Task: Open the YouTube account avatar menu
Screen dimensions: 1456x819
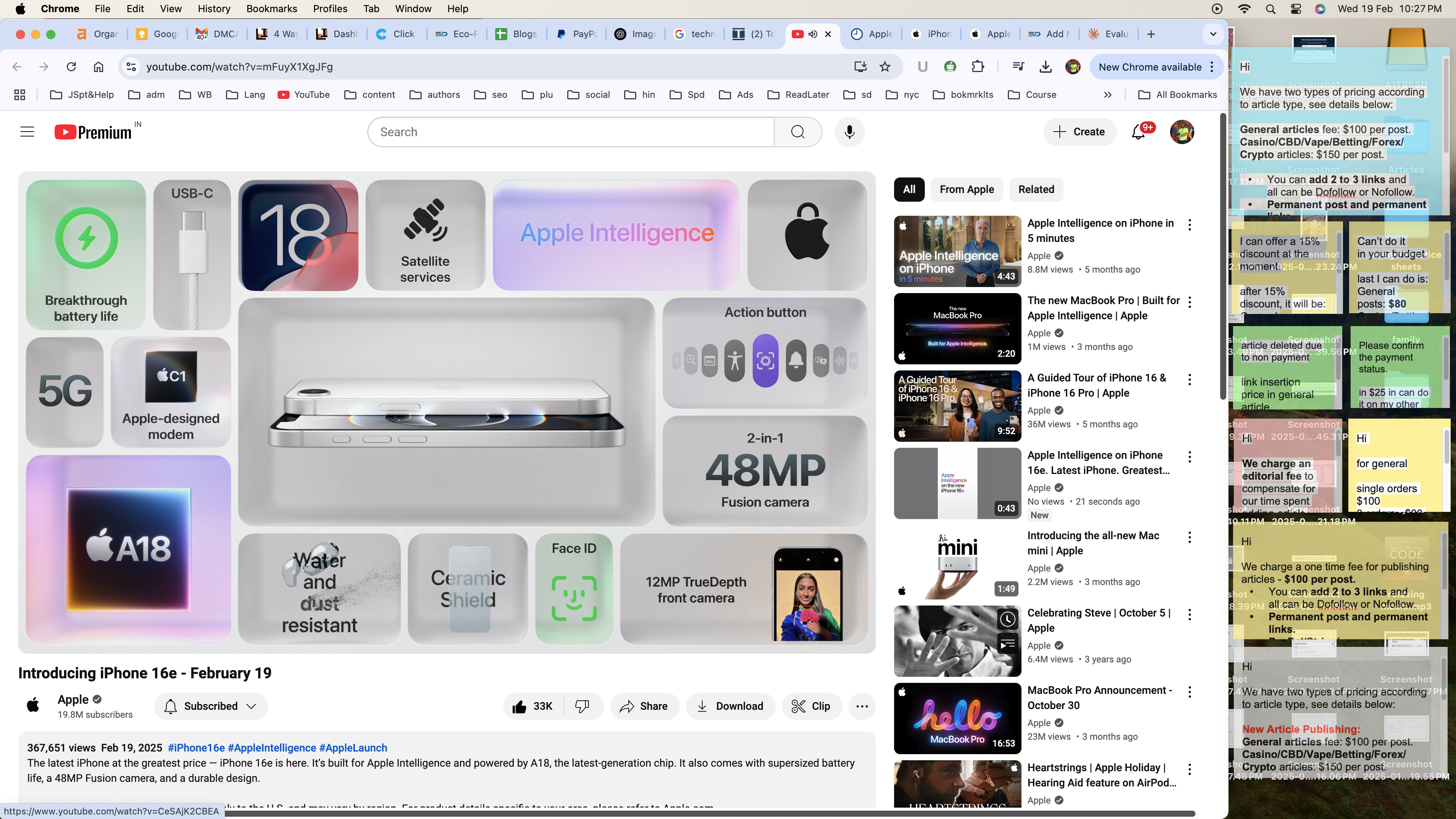Action: click(1181, 132)
